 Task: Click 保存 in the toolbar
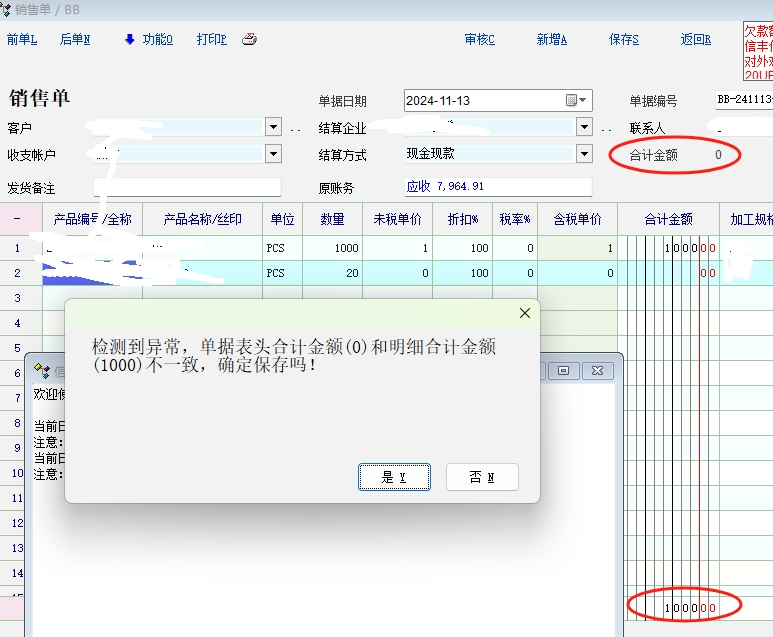point(623,40)
